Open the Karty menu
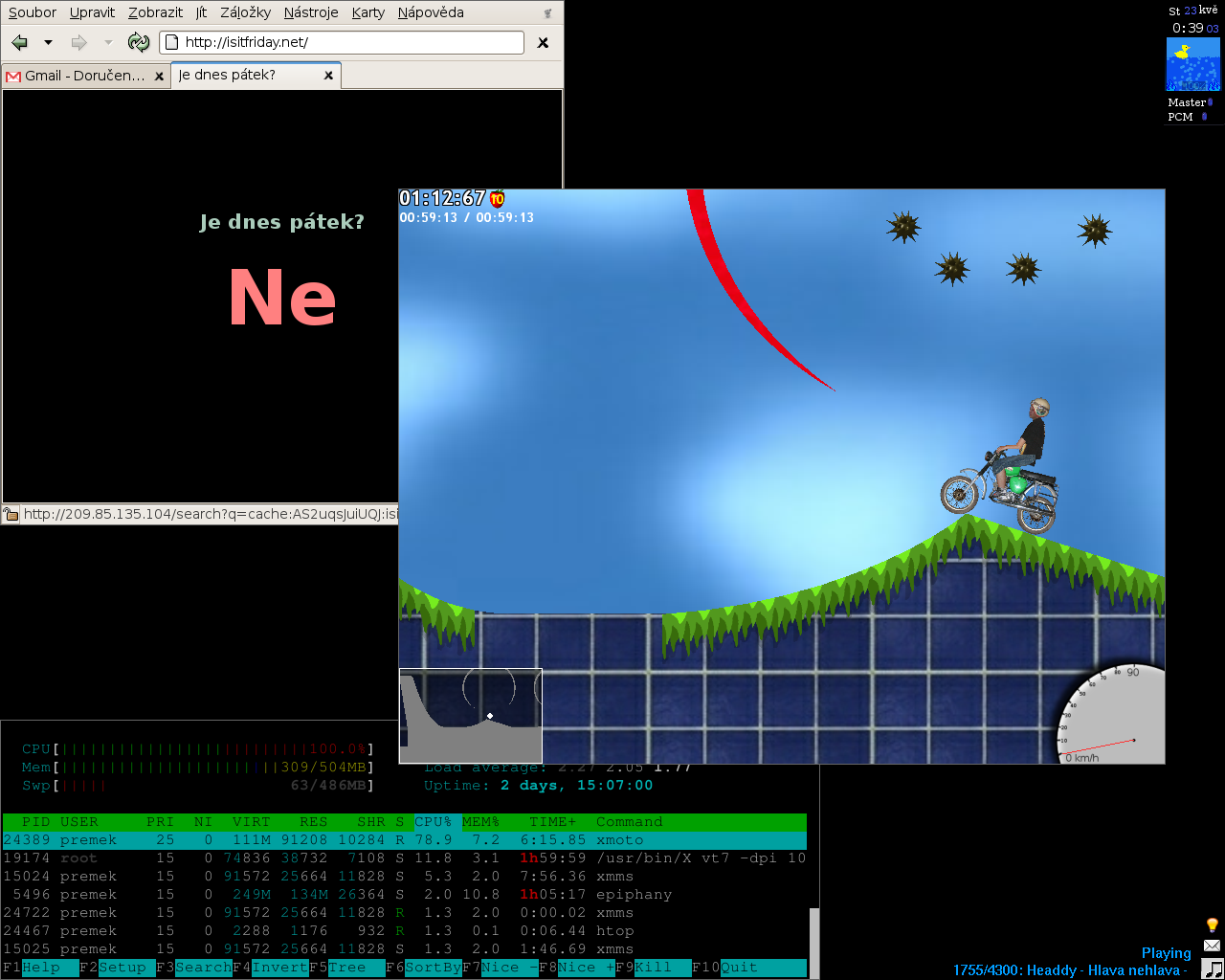The height and width of the screenshot is (980, 1225). click(x=368, y=12)
